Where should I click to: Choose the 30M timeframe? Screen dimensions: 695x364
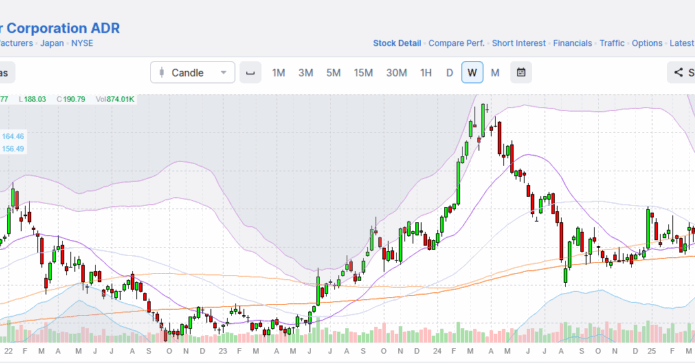point(396,73)
